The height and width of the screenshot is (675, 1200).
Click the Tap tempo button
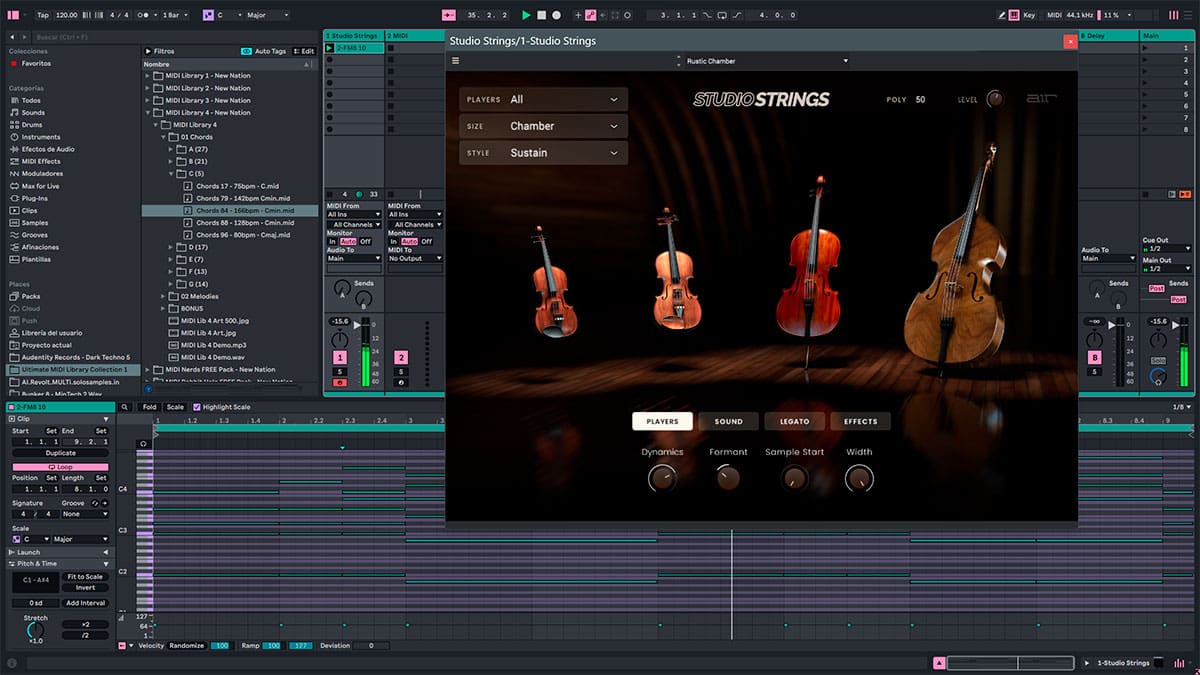[x=42, y=15]
